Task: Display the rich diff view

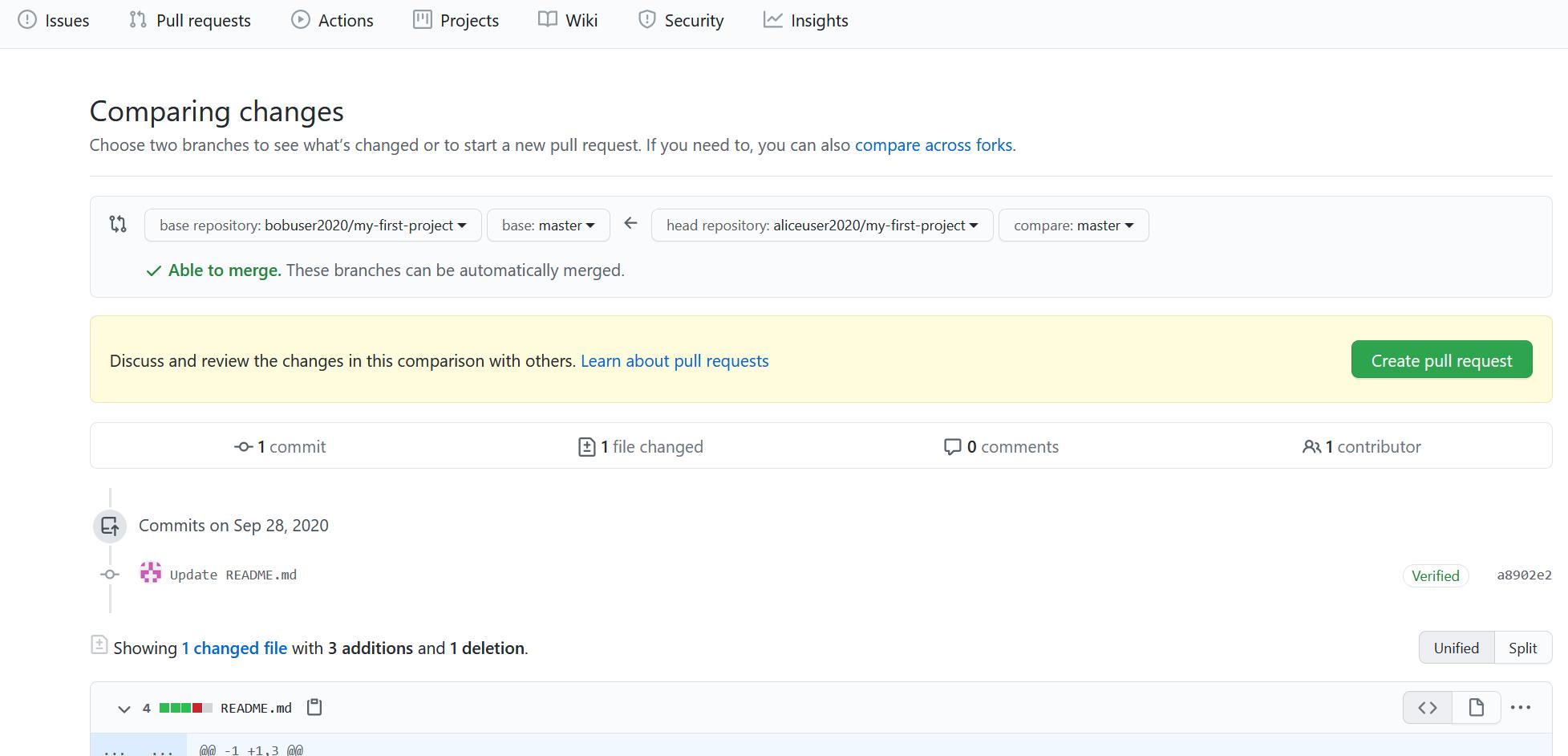Action: pyautogui.click(x=1476, y=707)
